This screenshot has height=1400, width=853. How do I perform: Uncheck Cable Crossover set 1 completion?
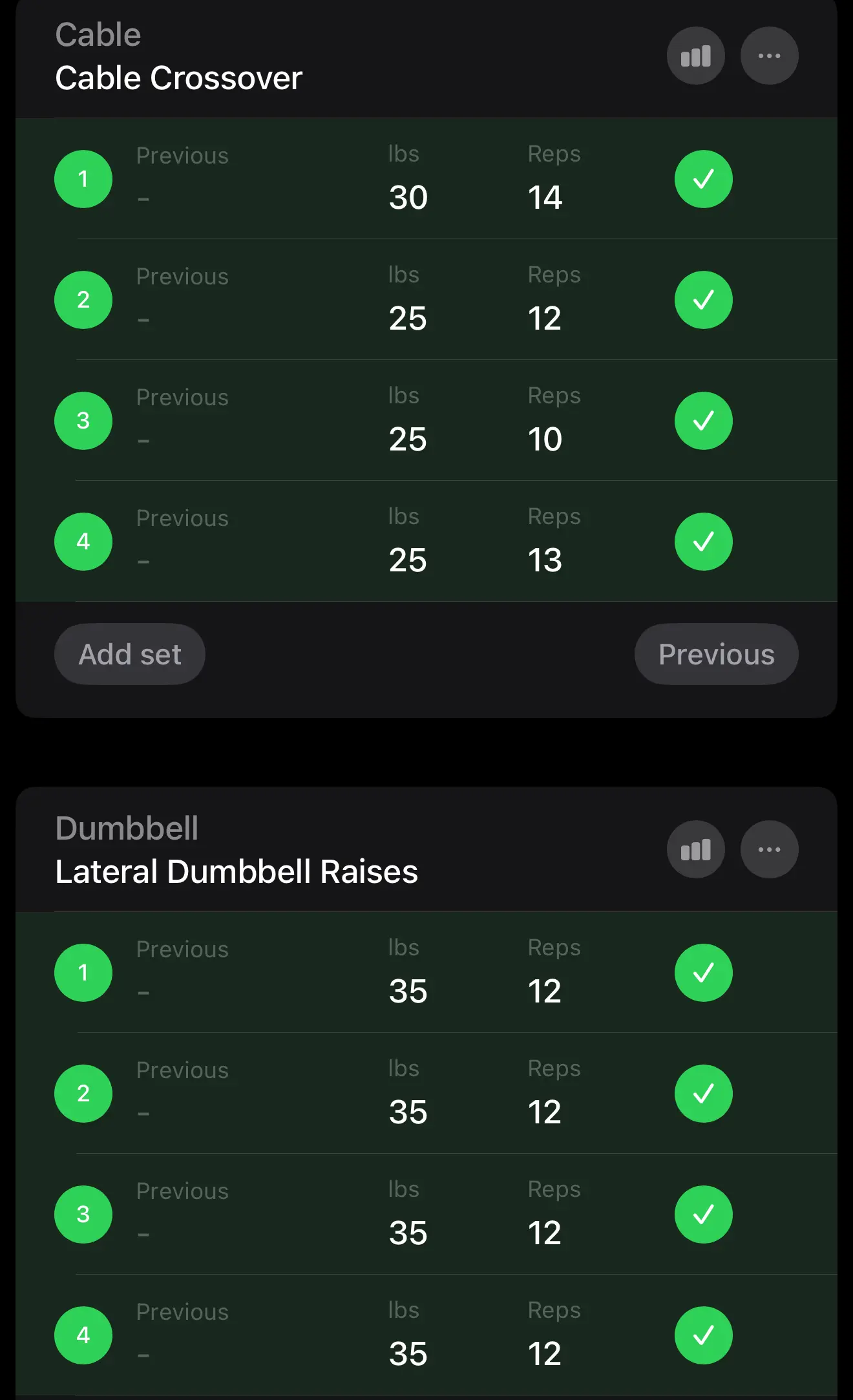point(703,179)
